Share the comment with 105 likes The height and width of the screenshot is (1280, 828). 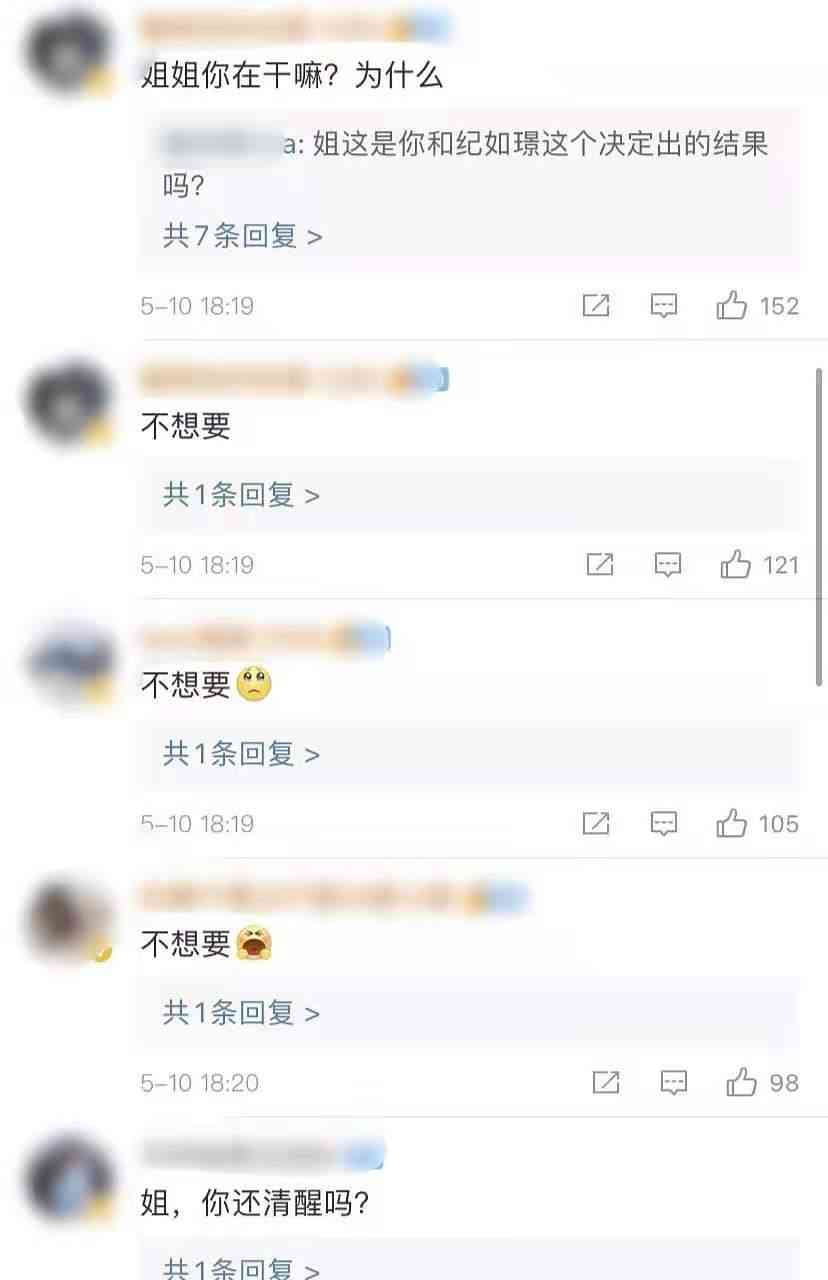(596, 824)
